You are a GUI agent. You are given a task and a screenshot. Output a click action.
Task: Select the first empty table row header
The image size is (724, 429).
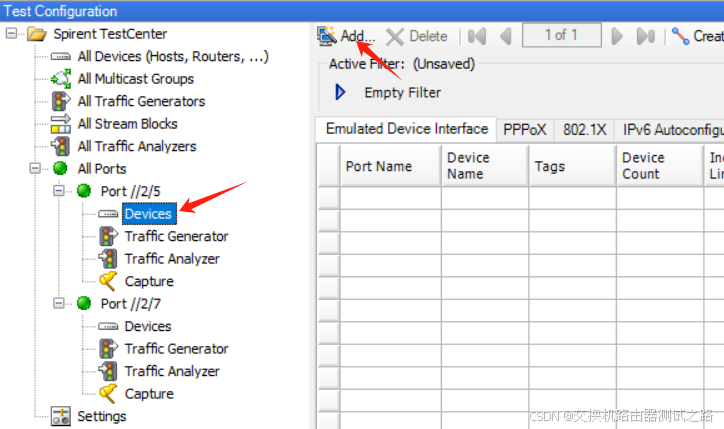(x=329, y=198)
